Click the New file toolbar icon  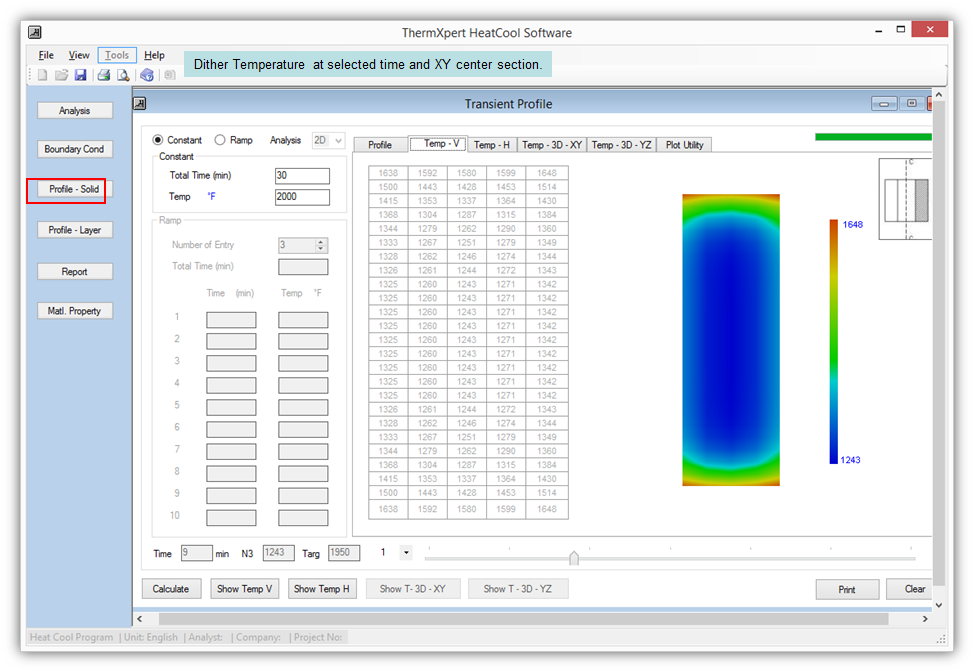click(42, 75)
